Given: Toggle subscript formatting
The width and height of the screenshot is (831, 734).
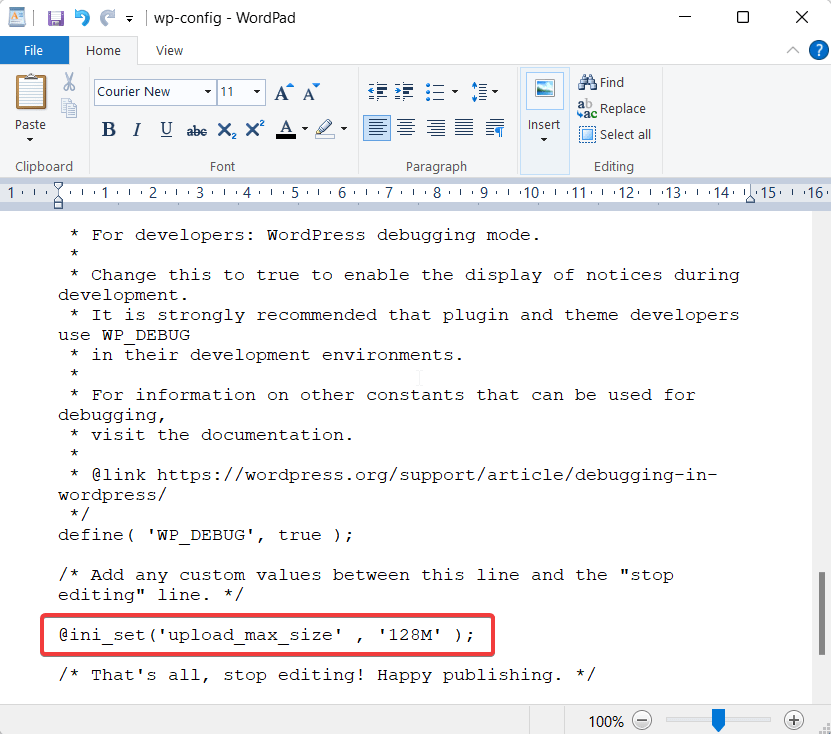Looking at the screenshot, I should tap(227, 130).
